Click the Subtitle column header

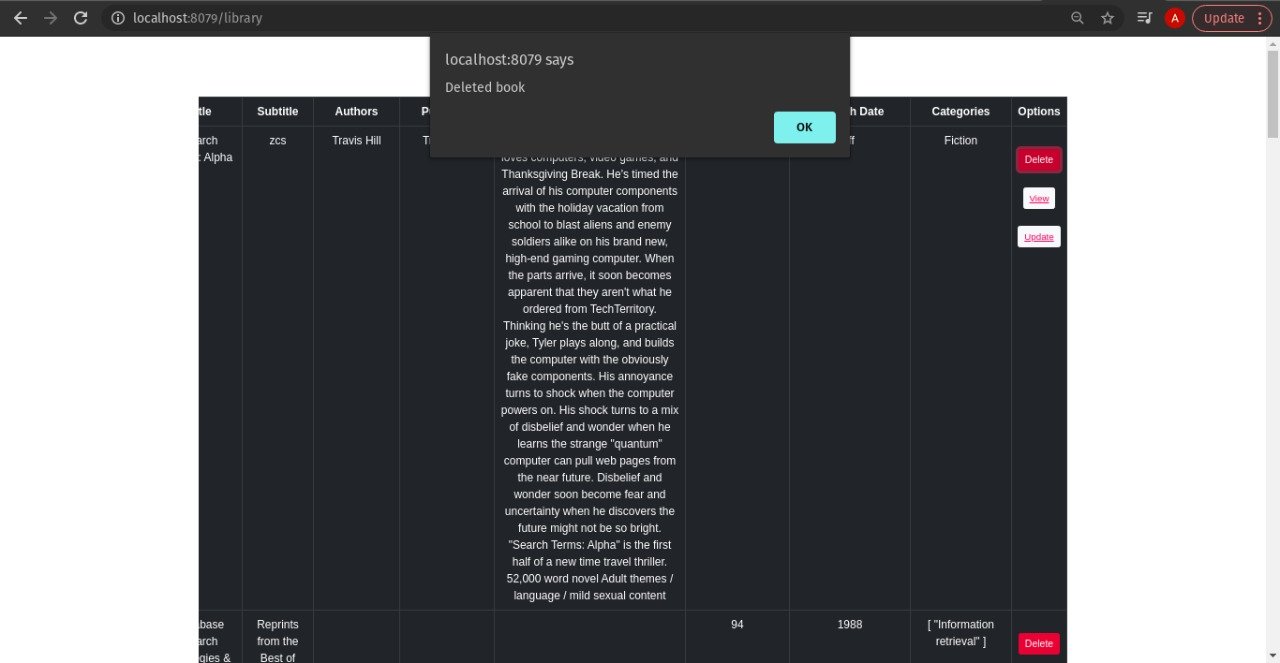[277, 111]
